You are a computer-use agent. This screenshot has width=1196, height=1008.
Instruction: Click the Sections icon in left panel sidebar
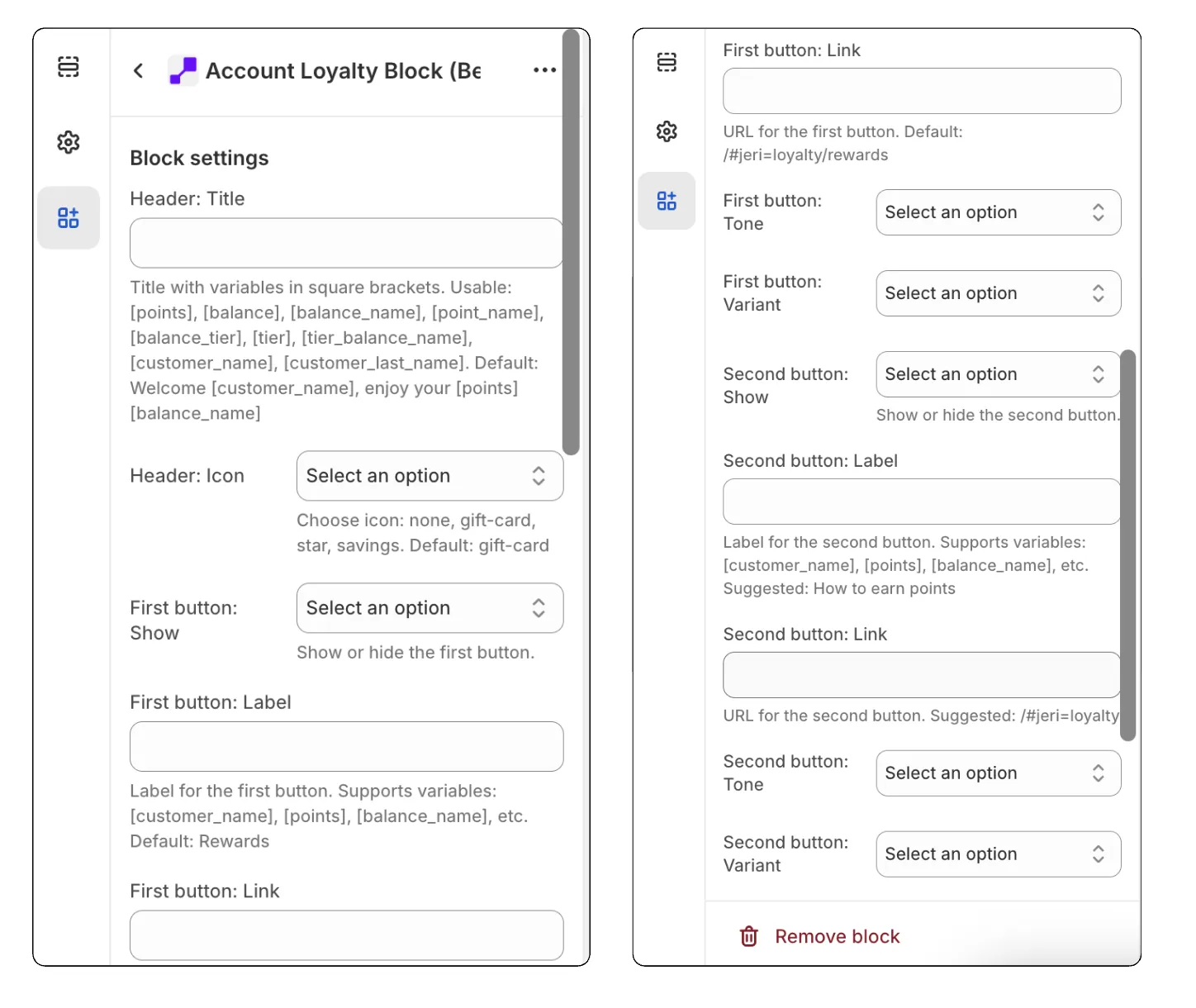click(69, 67)
